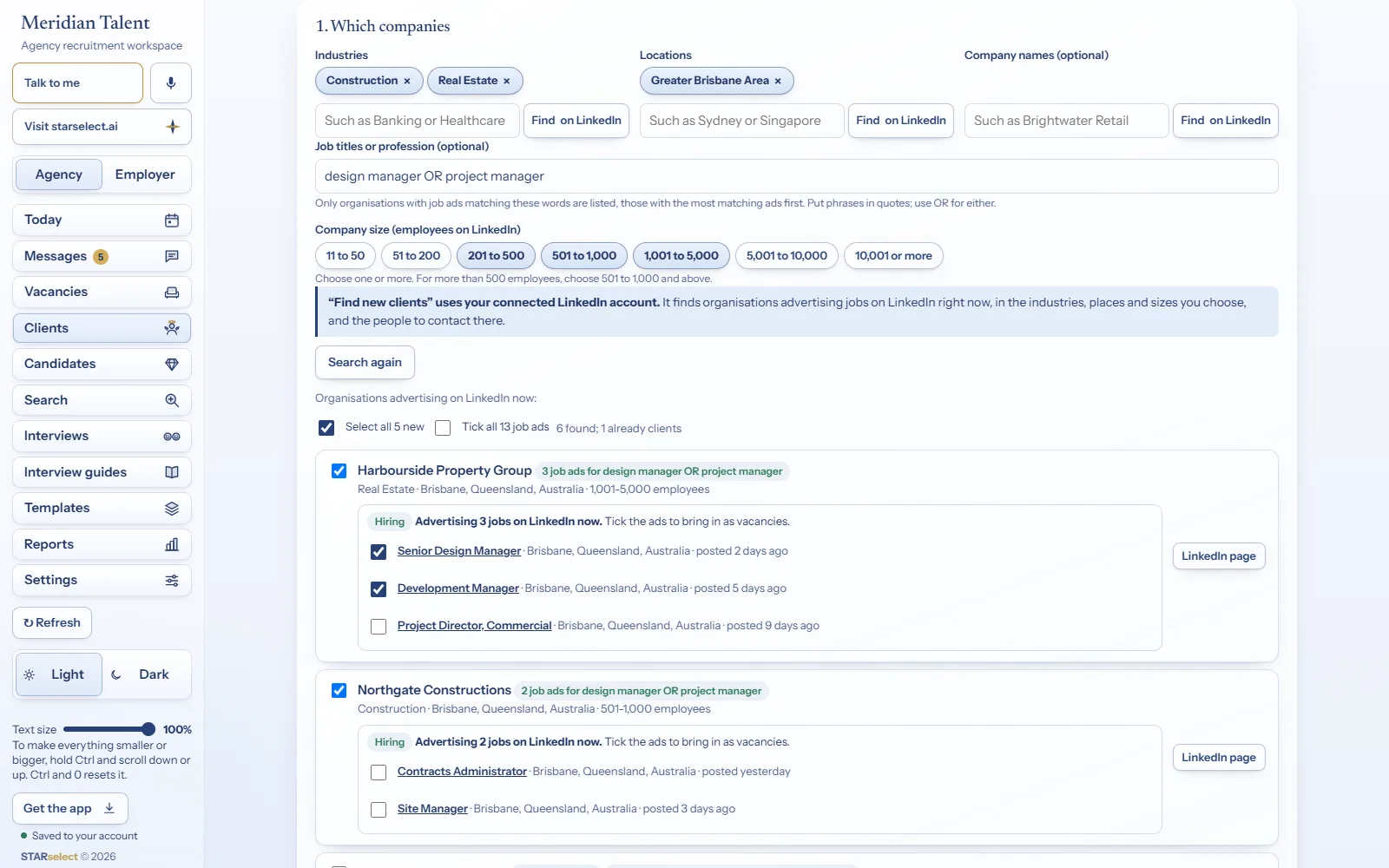The image size is (1389, 868).
Task: Click the Interview guides book icon
Action: pos(172,472)
